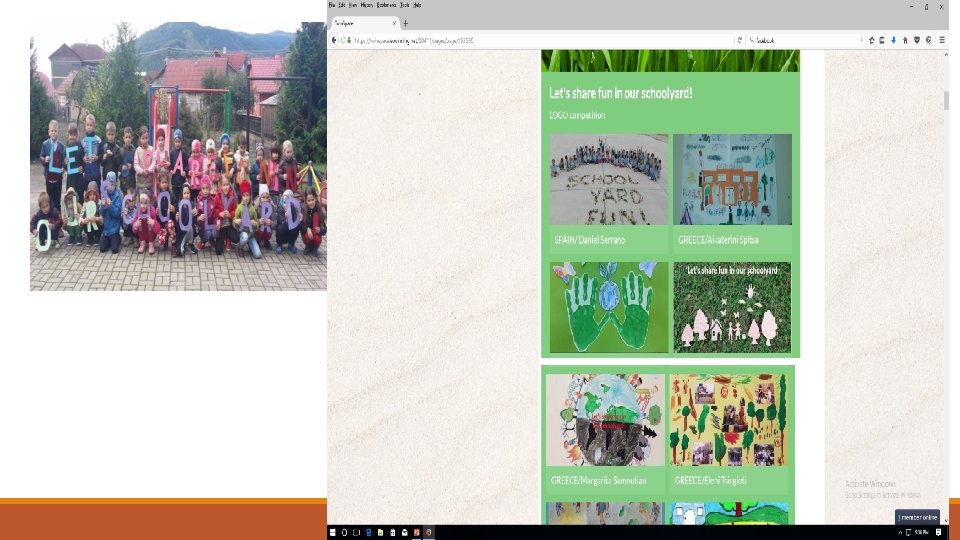Viewport: 960px width, 540px height.
Task: Click the LOGO competition subtitle
Action: point(577,115)
